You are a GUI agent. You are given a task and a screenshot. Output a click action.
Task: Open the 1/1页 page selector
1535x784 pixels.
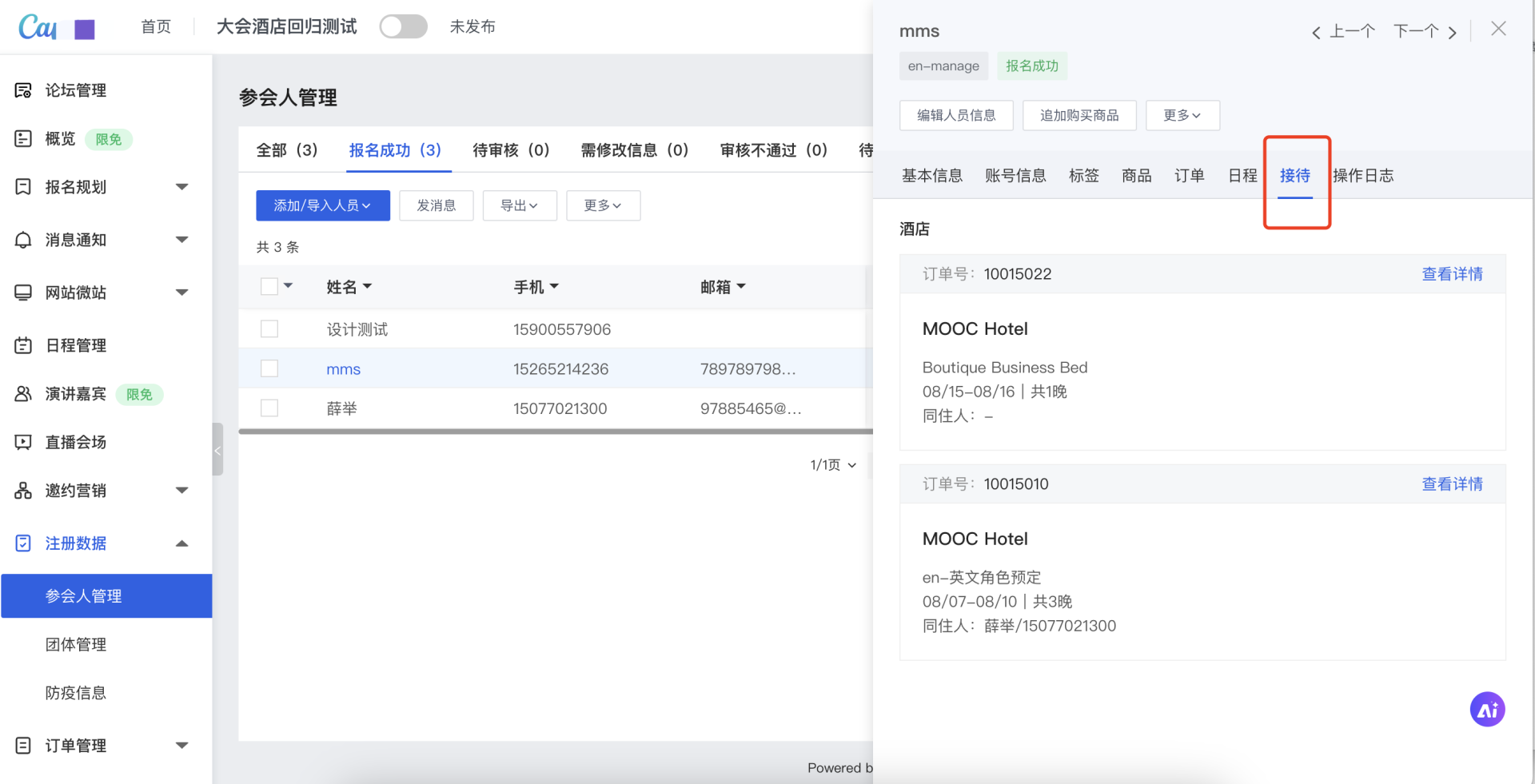point(833,465)
